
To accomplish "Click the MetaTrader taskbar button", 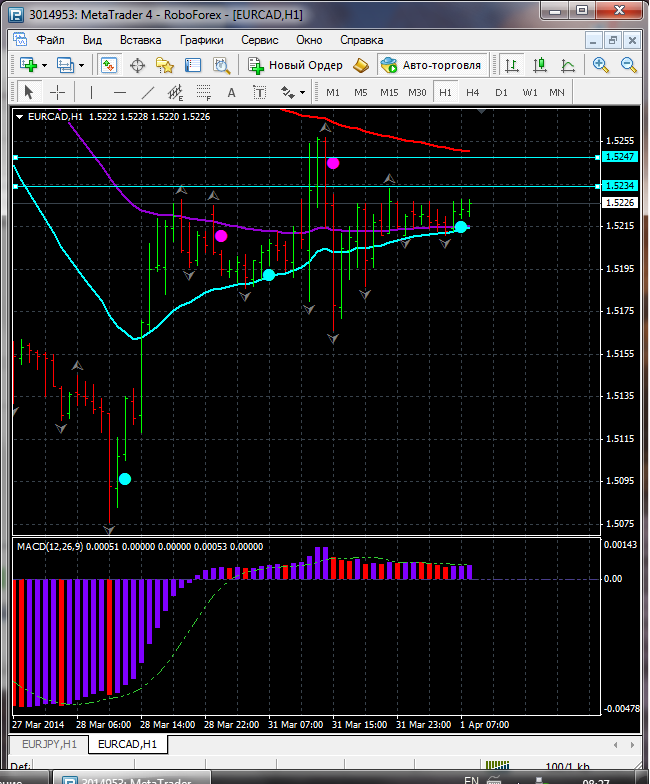I will pos(131,778).
